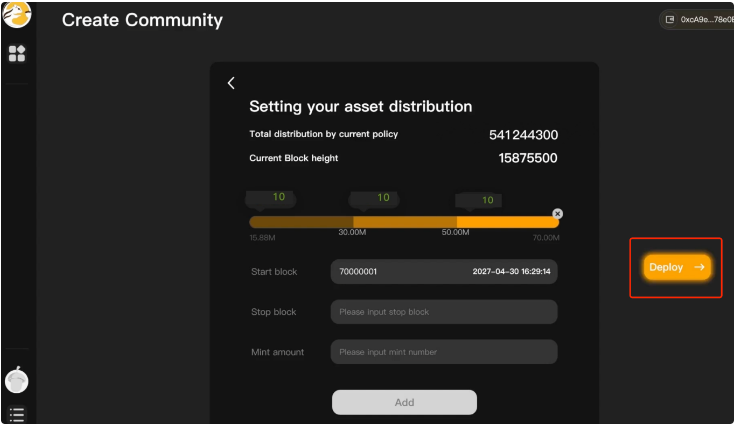Click the arrow inside the Deploy button

(x=699, y=267)
